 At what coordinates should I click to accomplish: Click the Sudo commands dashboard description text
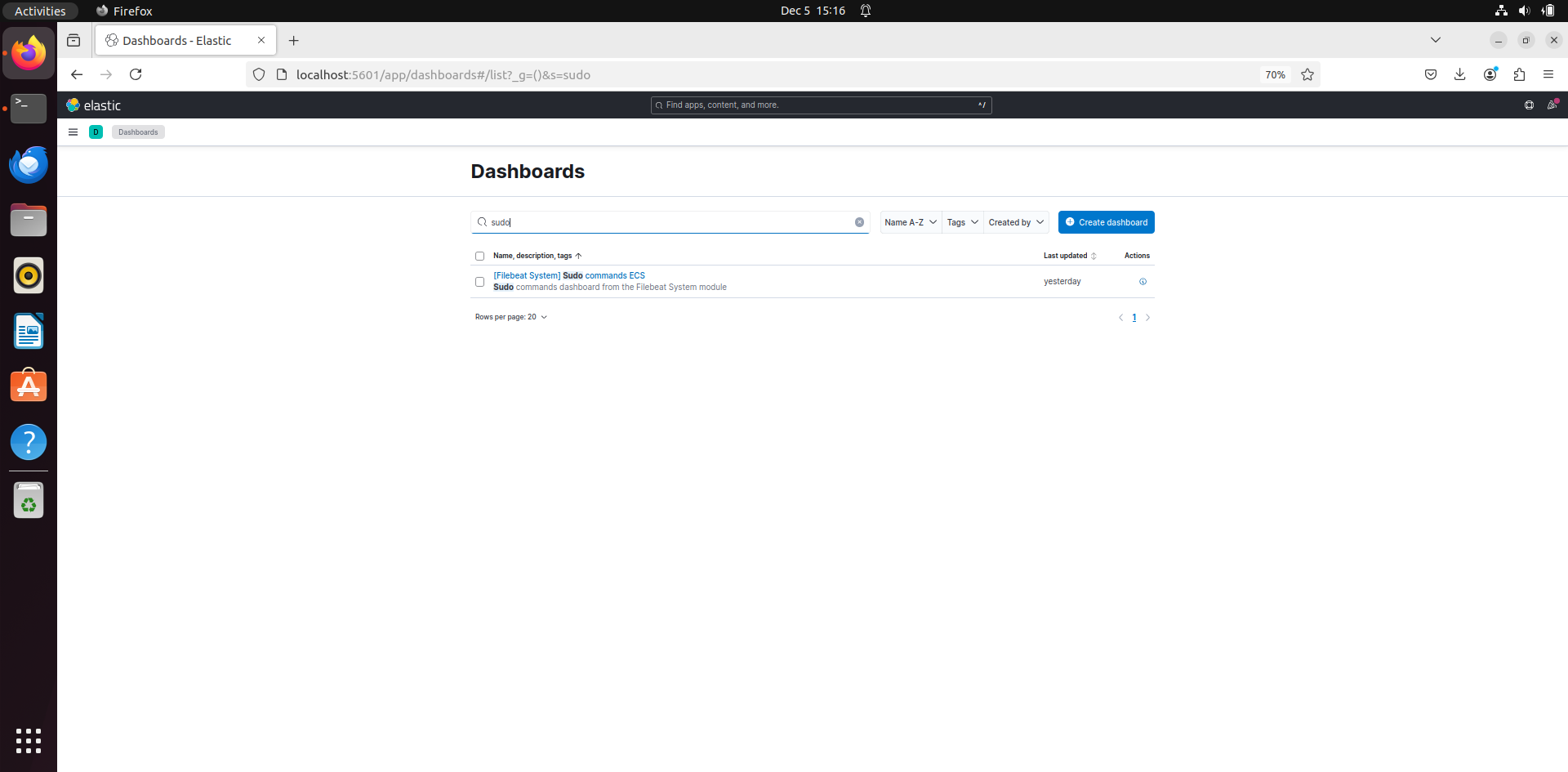click(610, 288)
